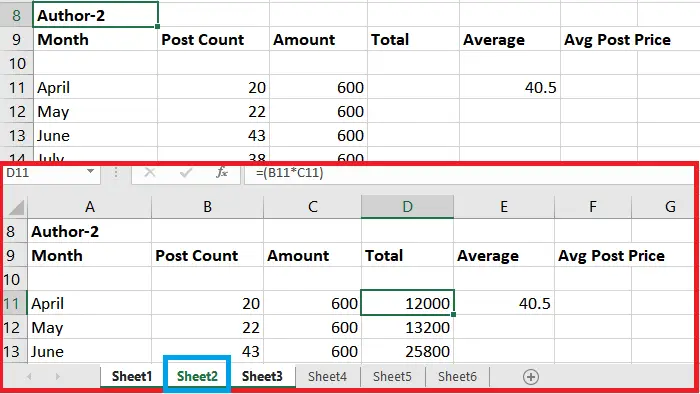Open the Sheet4 tab

click(x=327, y=377)
